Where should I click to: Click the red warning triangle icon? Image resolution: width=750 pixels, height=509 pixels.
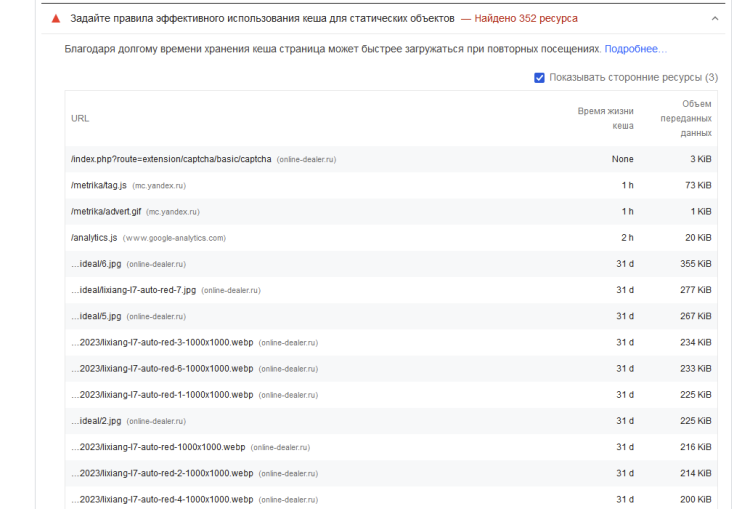coord(56,19)
